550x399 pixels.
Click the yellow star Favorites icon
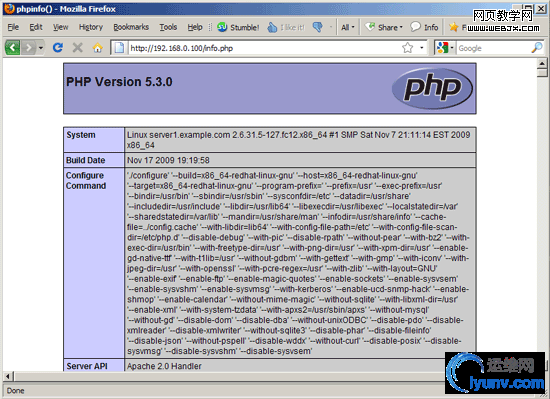(454, 27)
